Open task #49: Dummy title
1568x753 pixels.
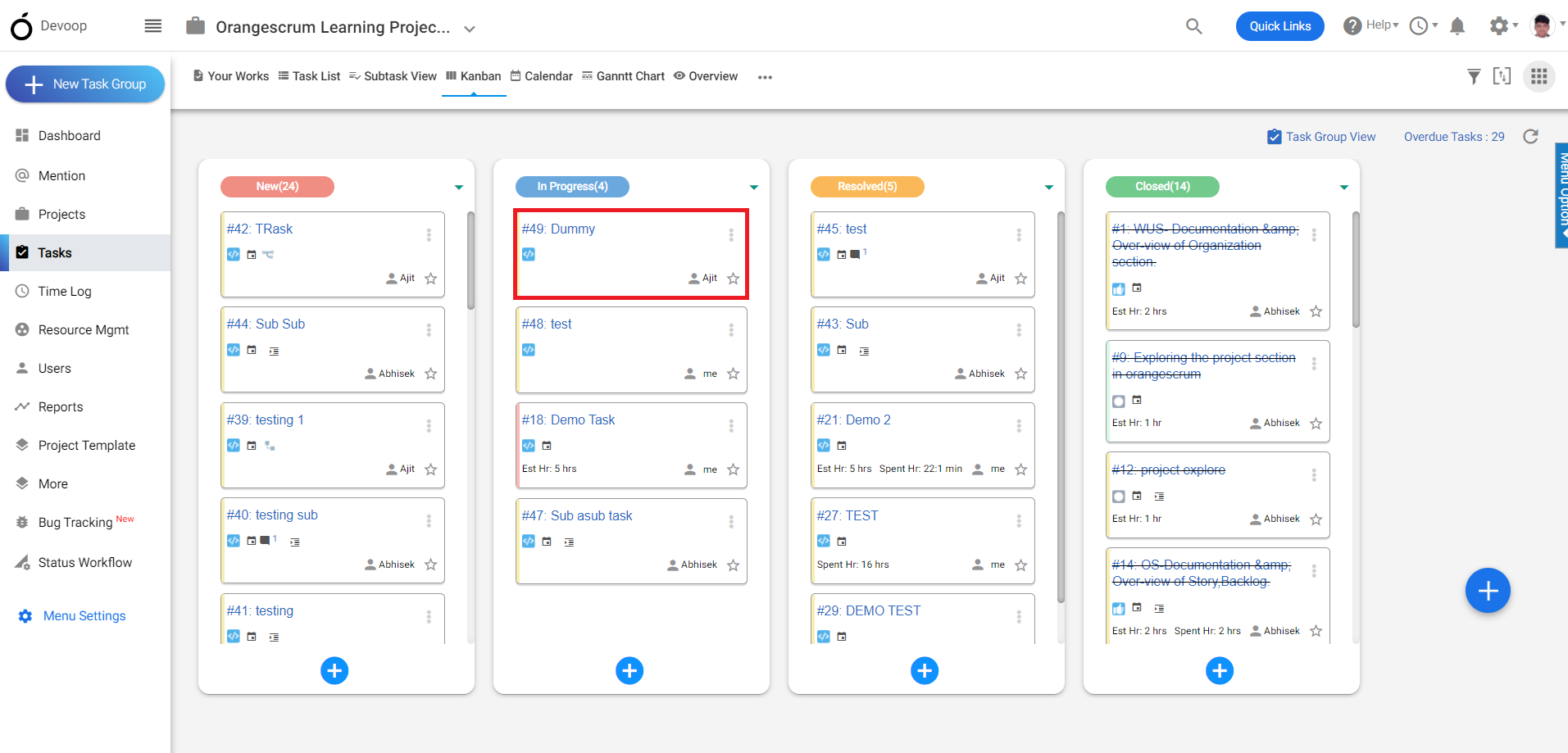[x=558, y=229]
